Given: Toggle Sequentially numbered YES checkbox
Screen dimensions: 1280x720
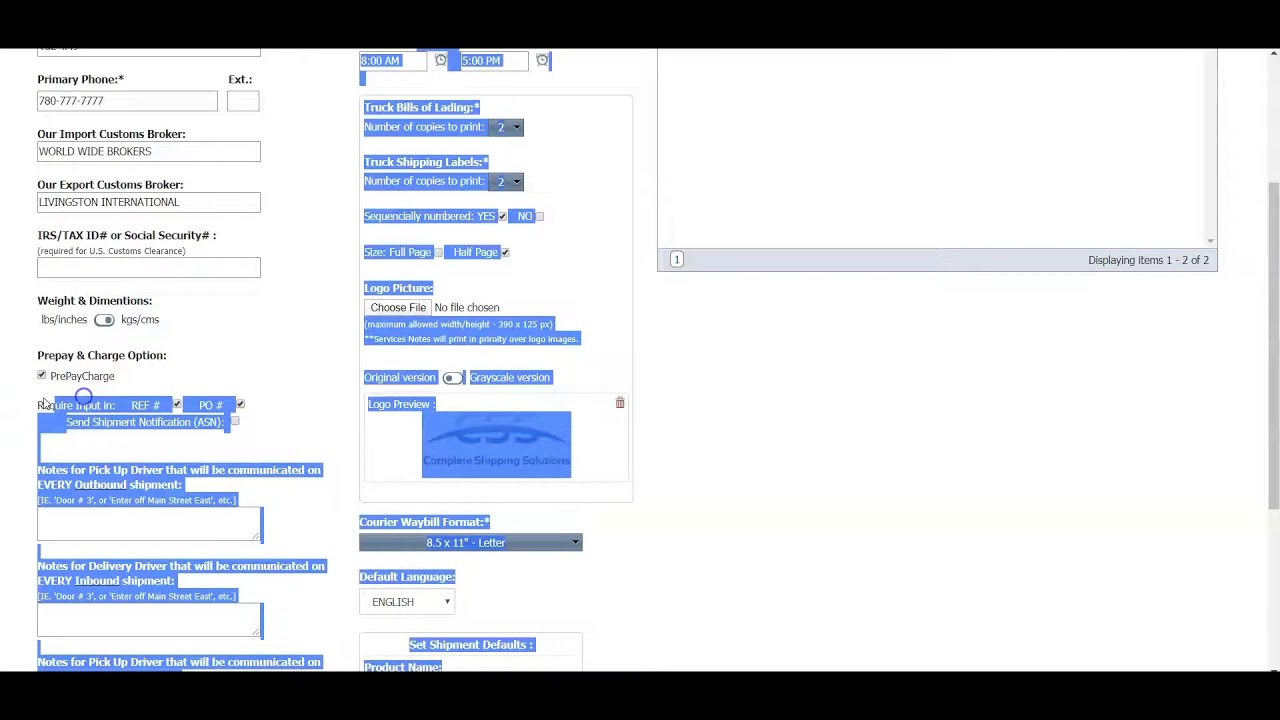Looking at the screenshot, I should click(502, 216).
